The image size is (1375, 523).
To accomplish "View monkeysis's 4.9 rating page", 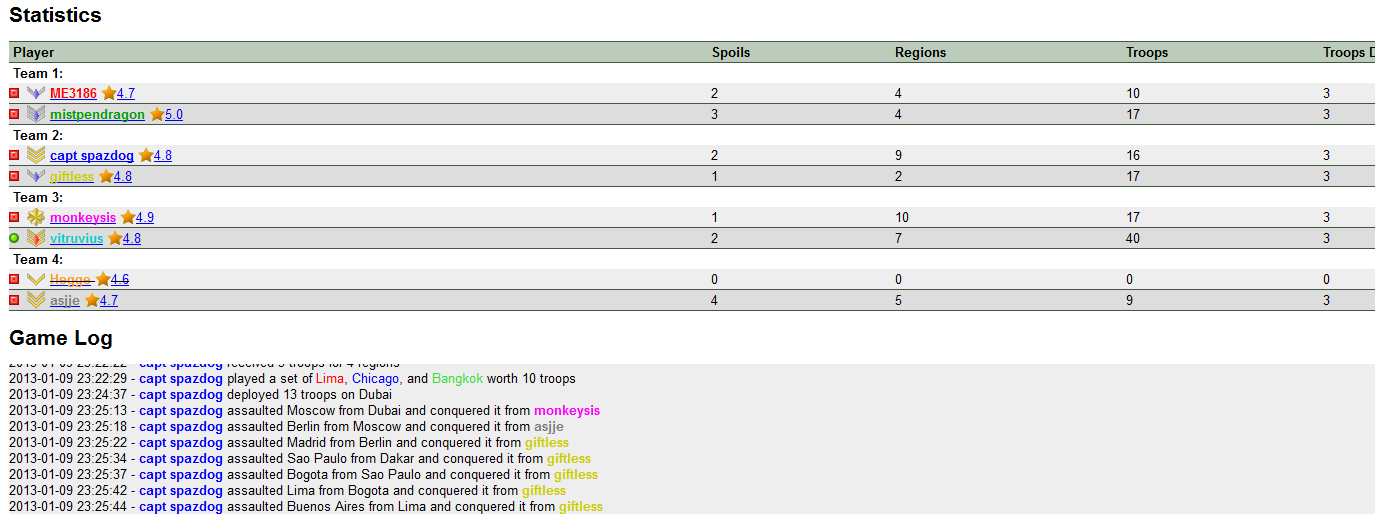I will 145,217.
